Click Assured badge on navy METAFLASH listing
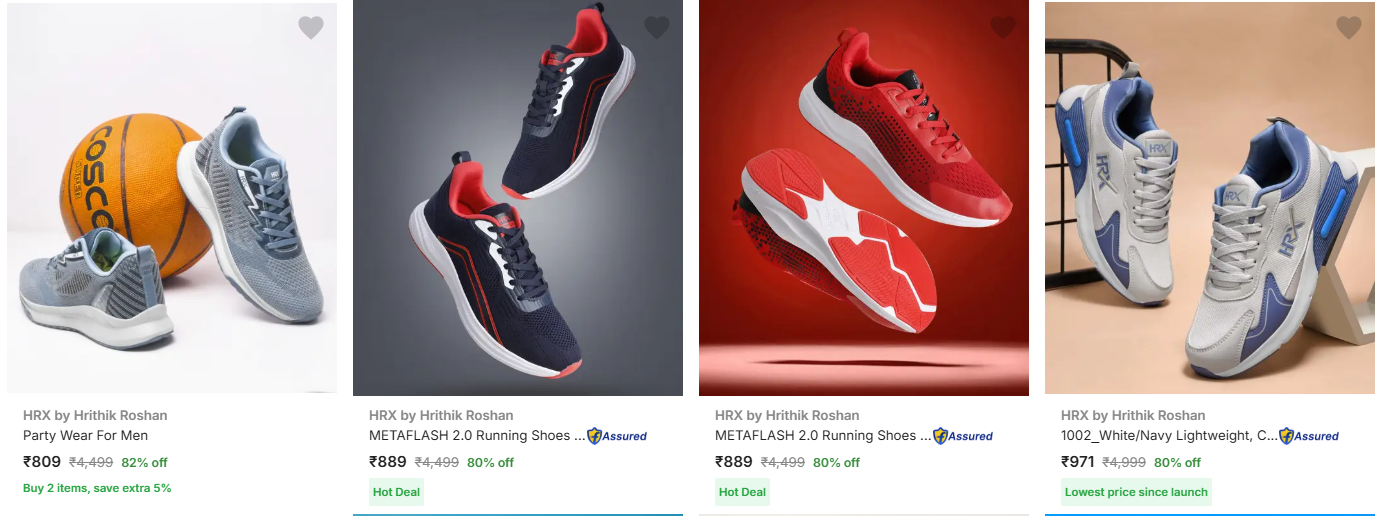The height and width of the screenshot is (516, 1380). tap(617, 436)
